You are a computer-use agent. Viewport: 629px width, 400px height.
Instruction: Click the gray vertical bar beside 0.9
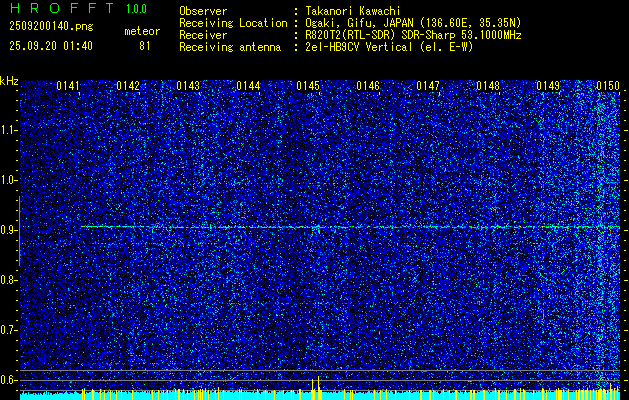(x=19, y=231)
